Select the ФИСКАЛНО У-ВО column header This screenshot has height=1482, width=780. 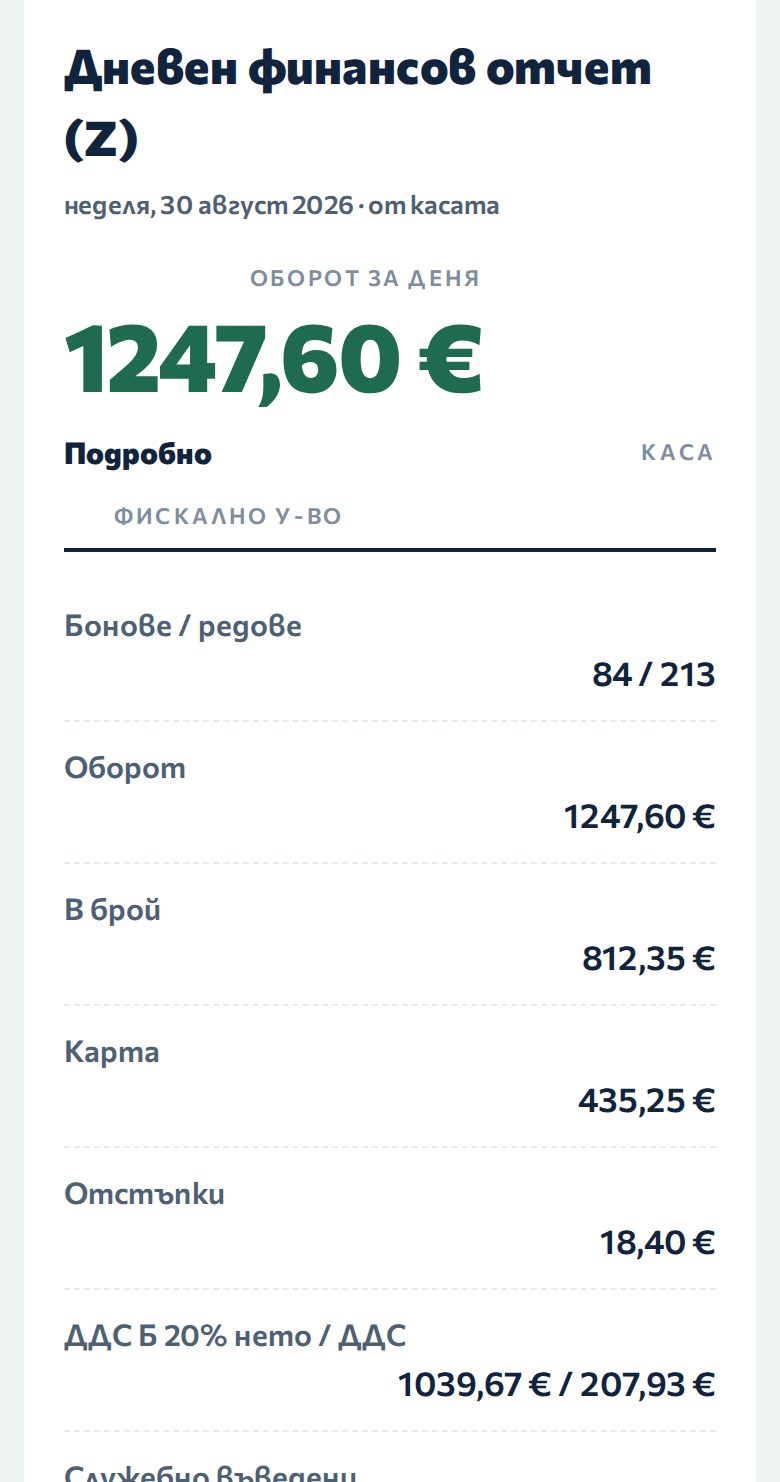pos(228,517)
